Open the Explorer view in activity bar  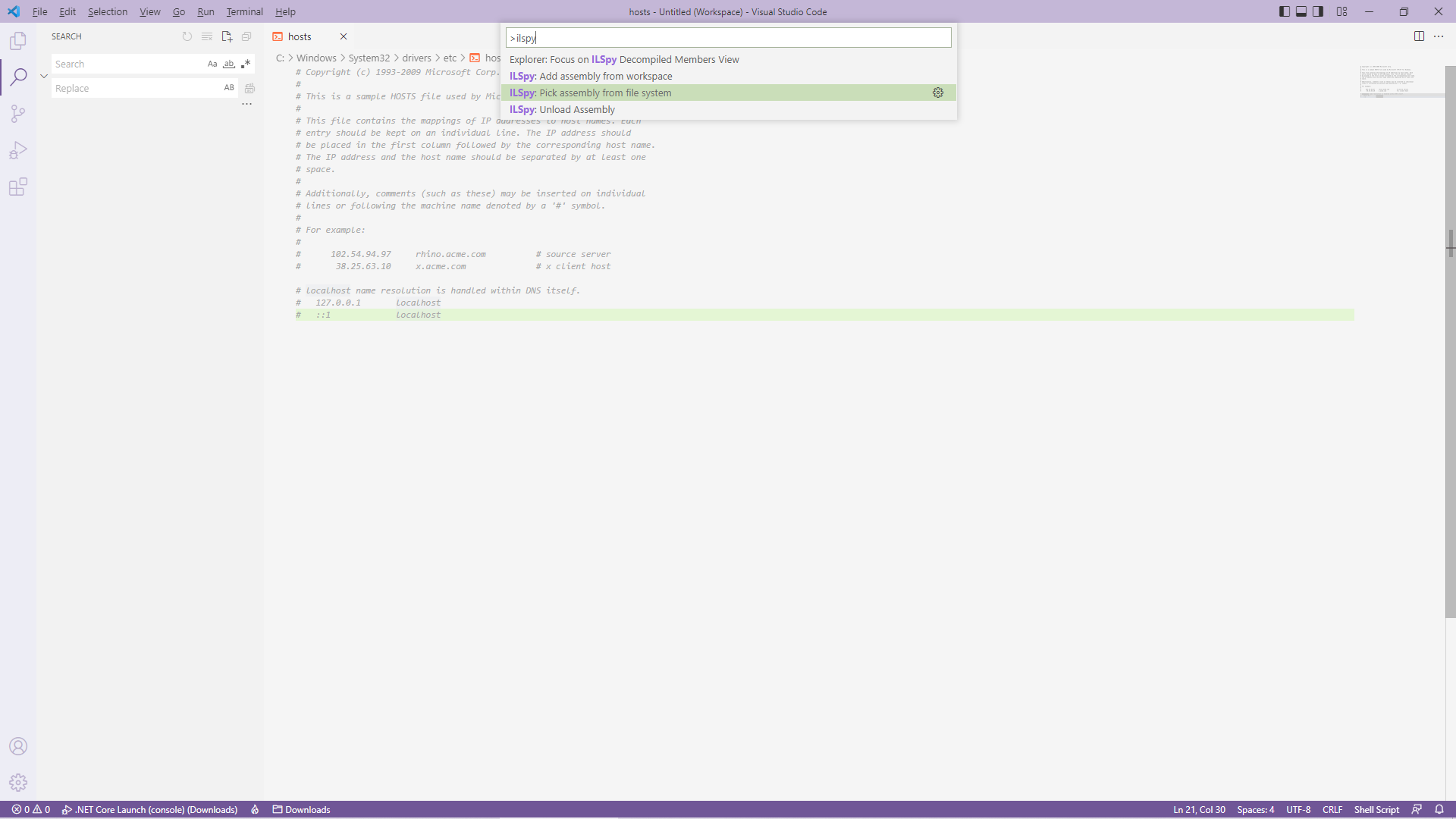18,41
